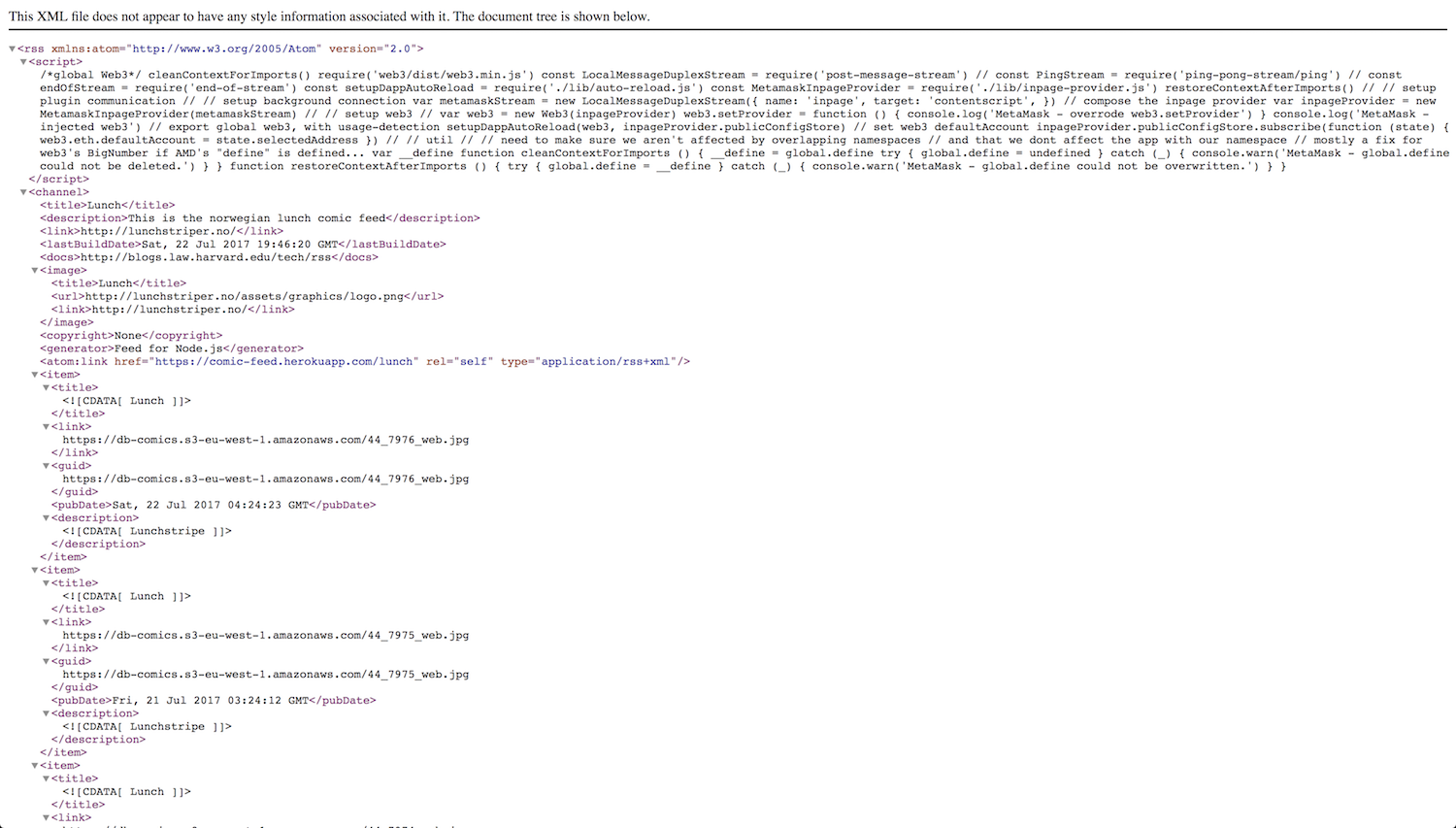
Task: Collapse the link node above 44_7975_web.jpg
Action: pyautogui.click(x=47, y=623)
